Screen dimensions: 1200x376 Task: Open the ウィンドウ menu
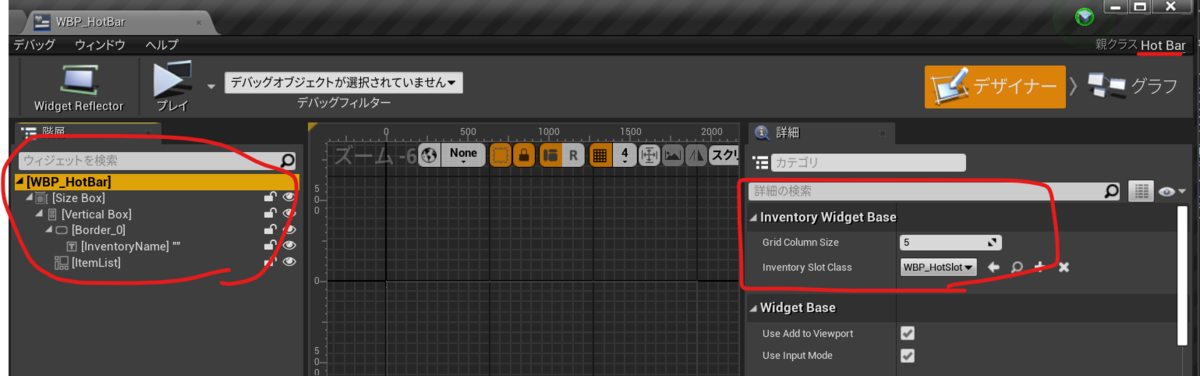[100, 46]
